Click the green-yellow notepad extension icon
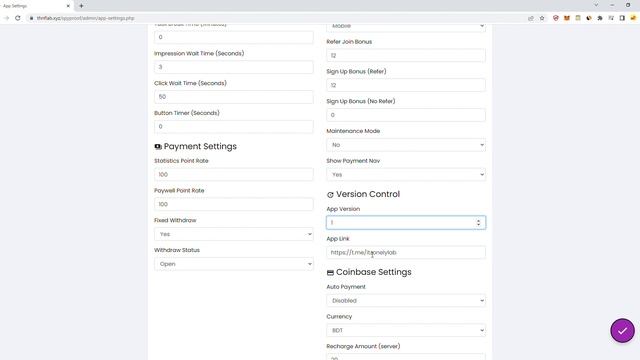The width and height of the screenshot is (640, 360). coord(578,18)
